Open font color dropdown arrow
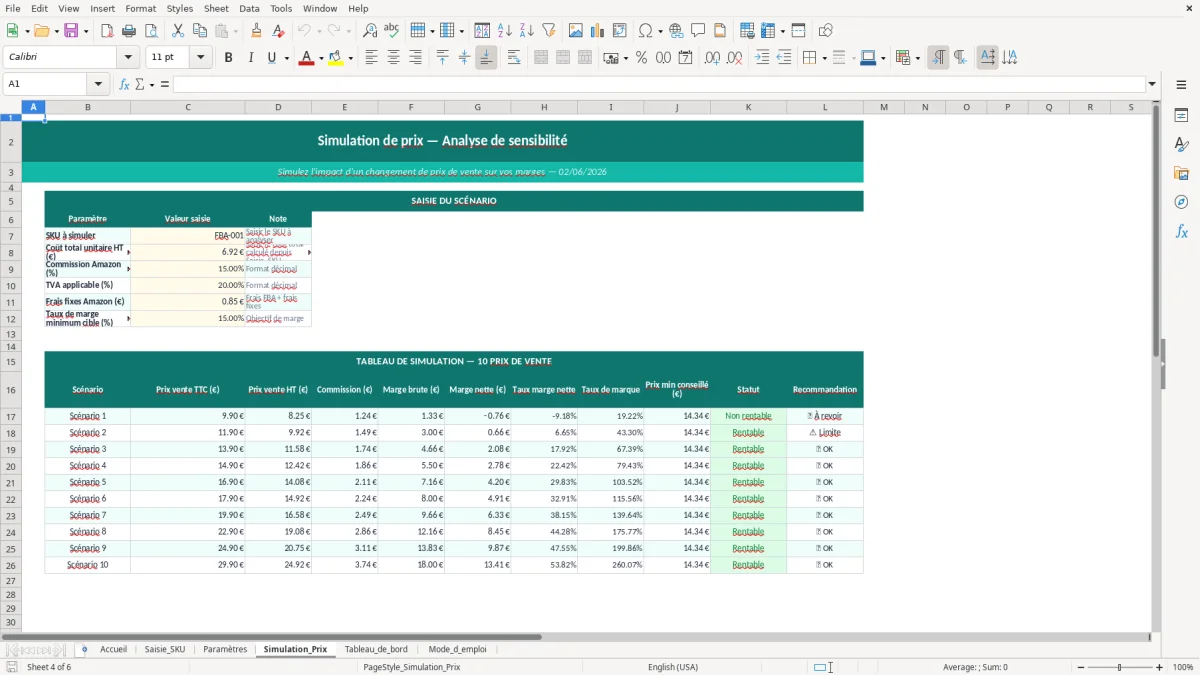The height and width of the screenshot is (675, 1200). [x=320, y=58]
